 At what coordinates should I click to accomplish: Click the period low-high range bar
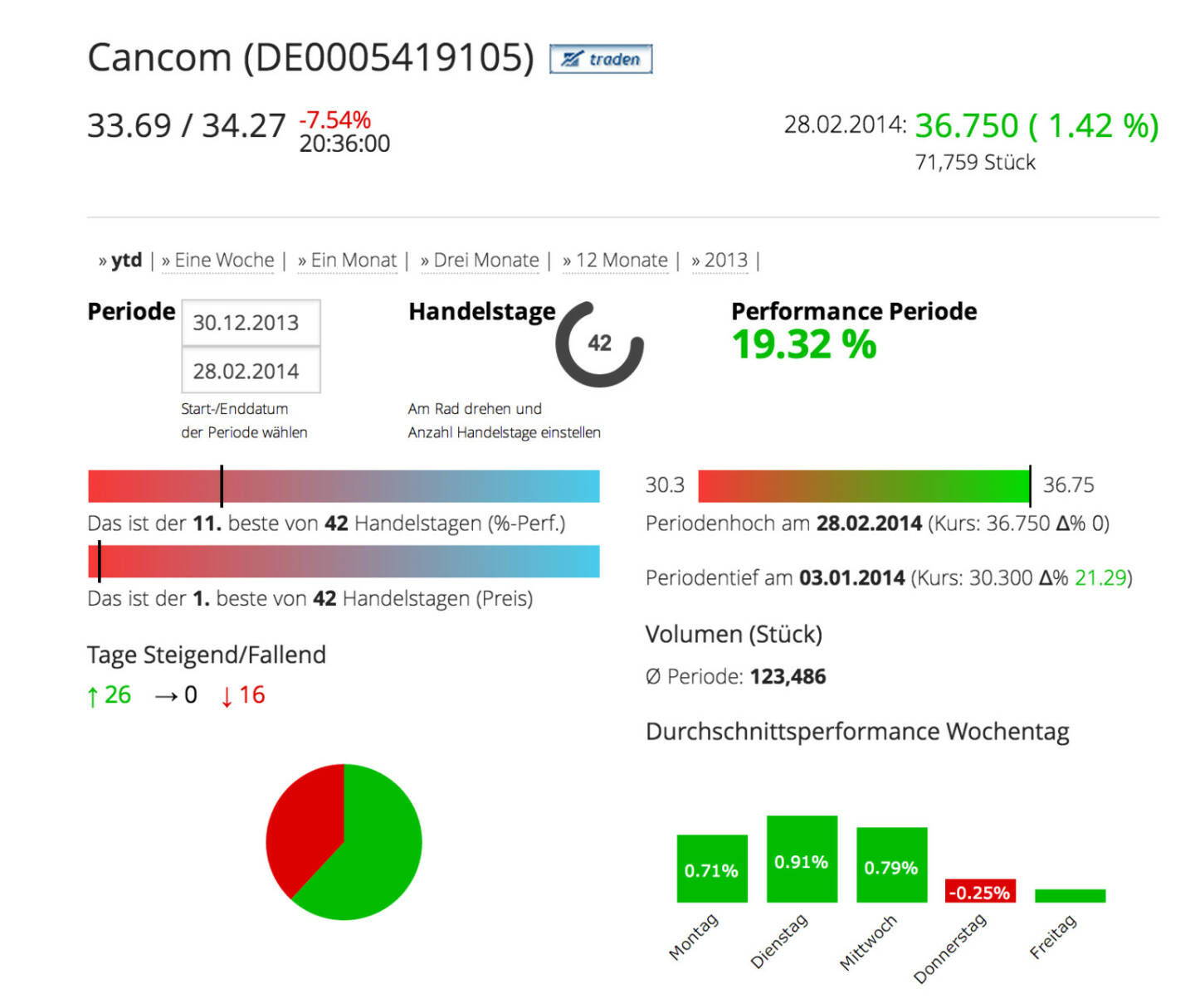click(x=863, y=486)
